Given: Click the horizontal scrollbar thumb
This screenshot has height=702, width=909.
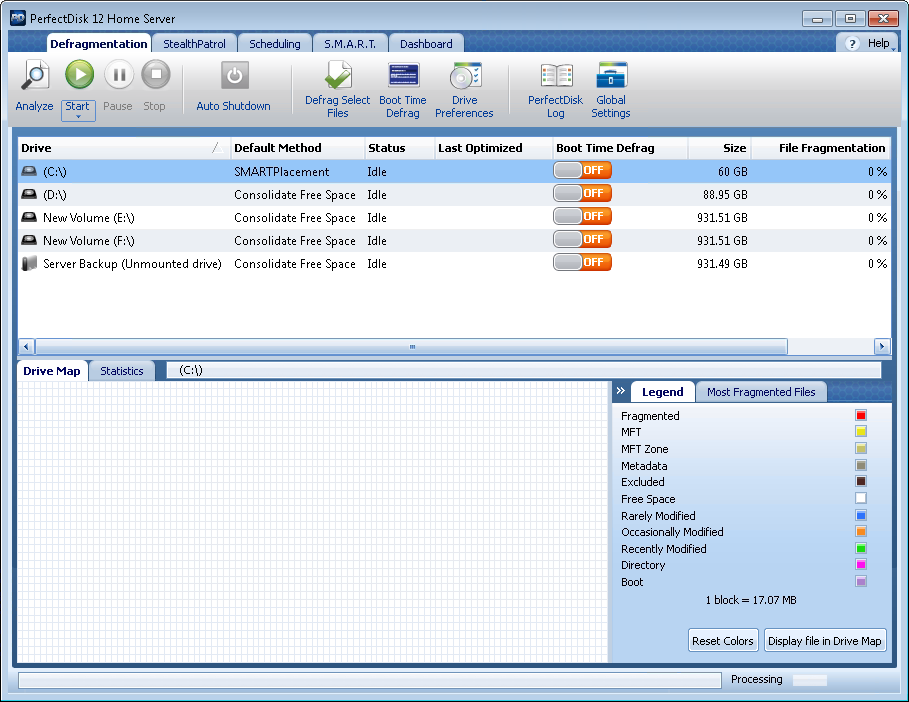Looking at the screenshot, I should click(412, 347).
